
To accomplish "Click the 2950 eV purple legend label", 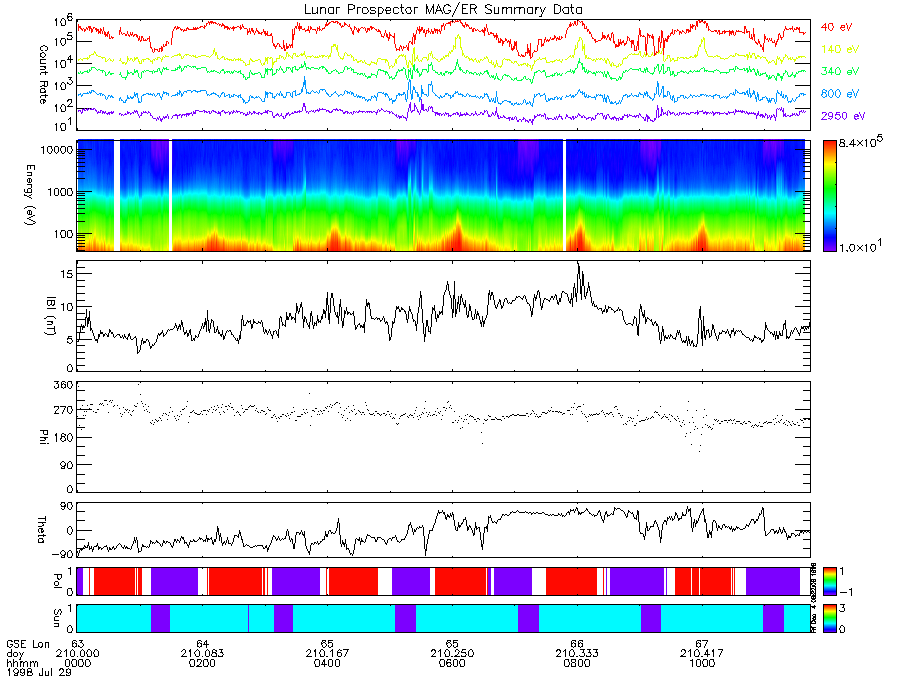I will (843, 116).
